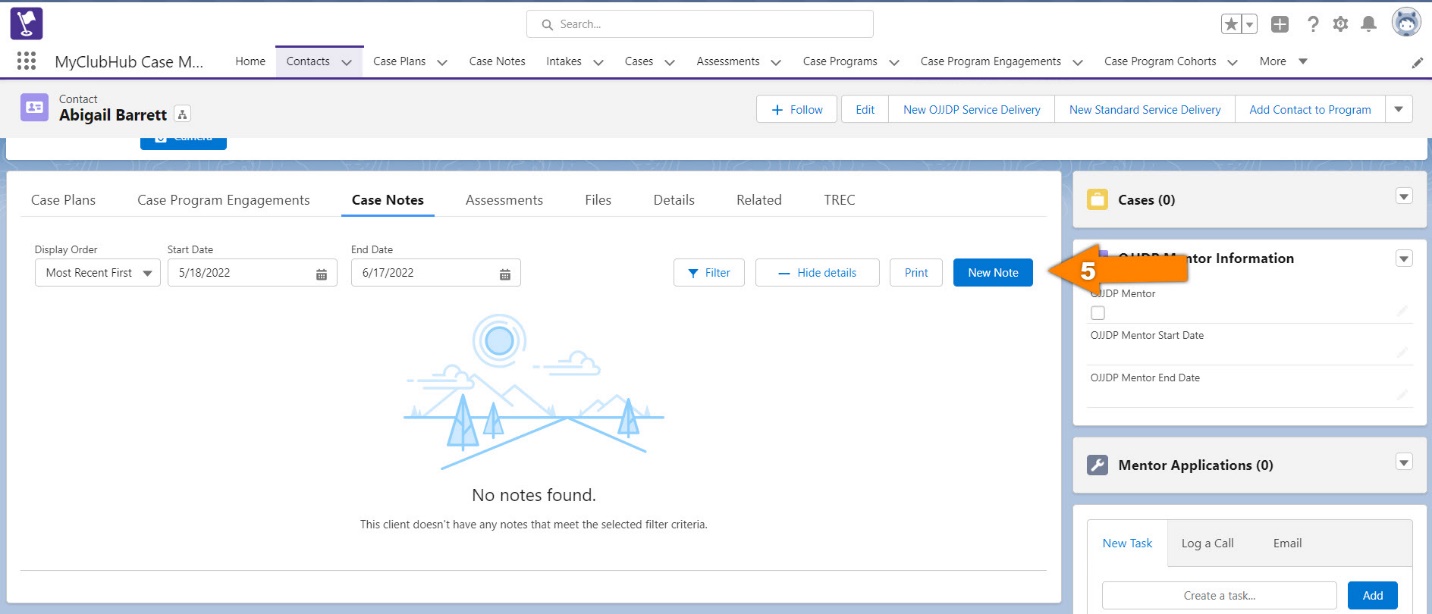Click the Filter button

[x=709, y=272]
